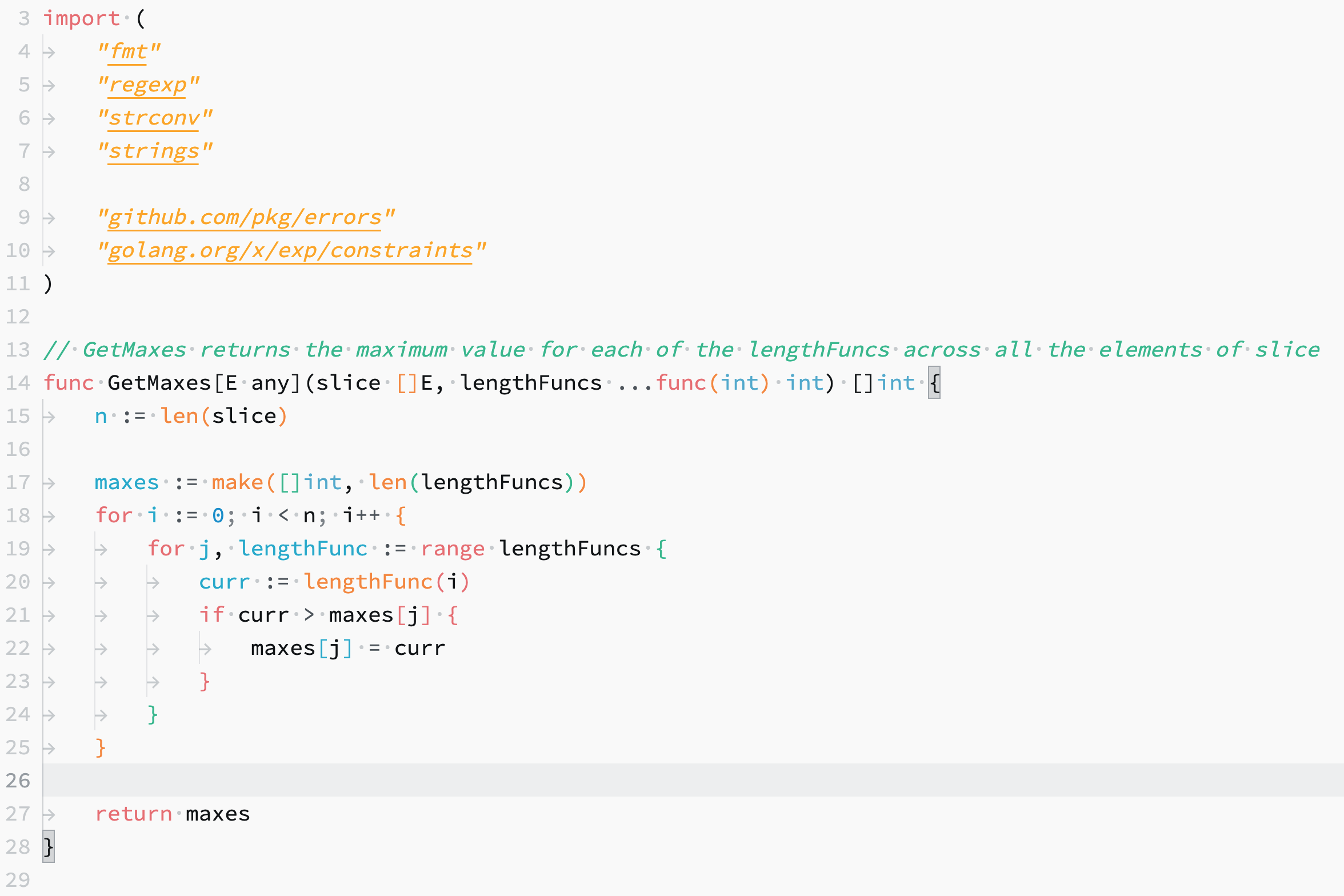Click line number 14 in the gutter
The width and height of the screenshot is (1344, 896).
point(18,383)
